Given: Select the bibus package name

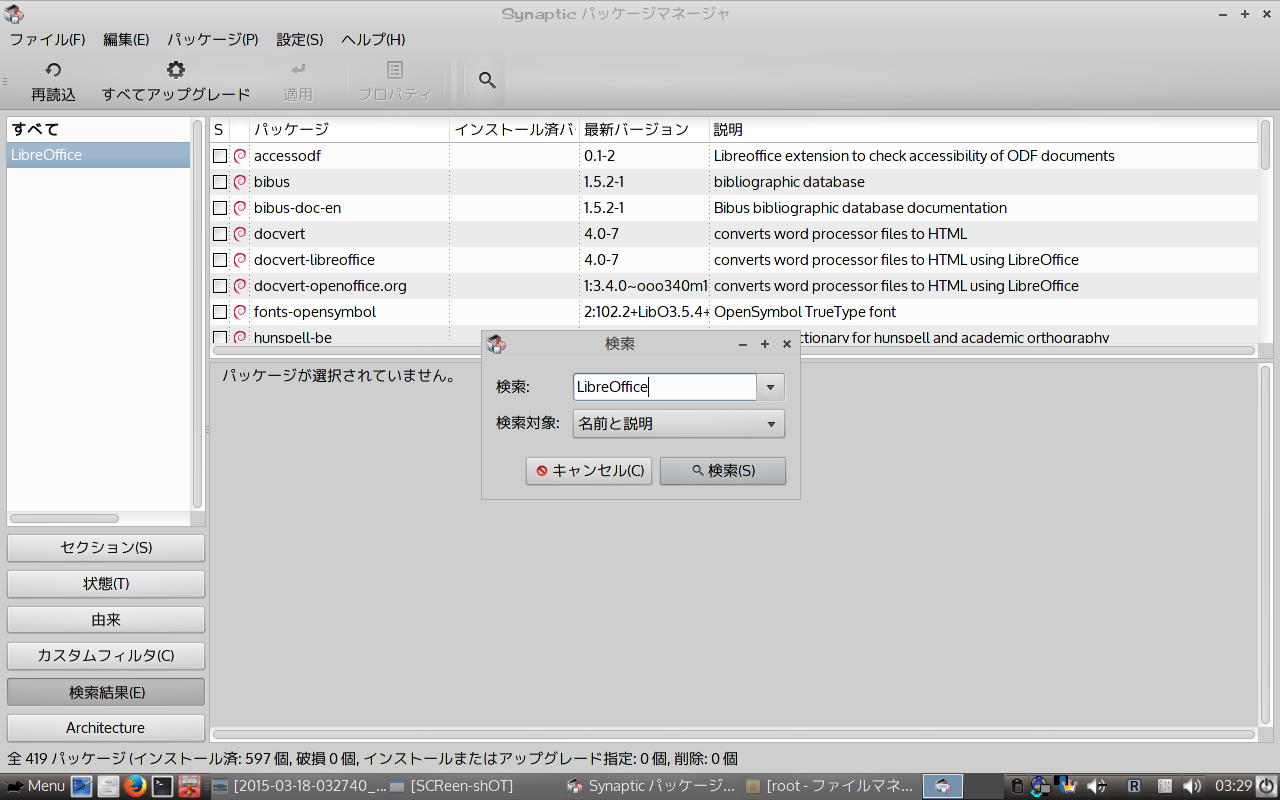Looking at the screenshot, I should (272, 182).
